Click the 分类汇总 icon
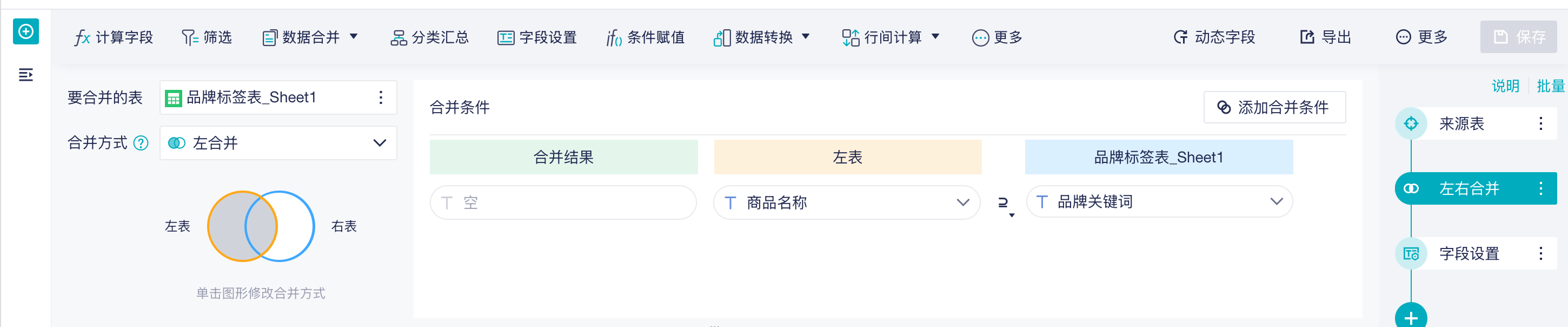This screenshot has height=327, width=1568. [430, 37]
